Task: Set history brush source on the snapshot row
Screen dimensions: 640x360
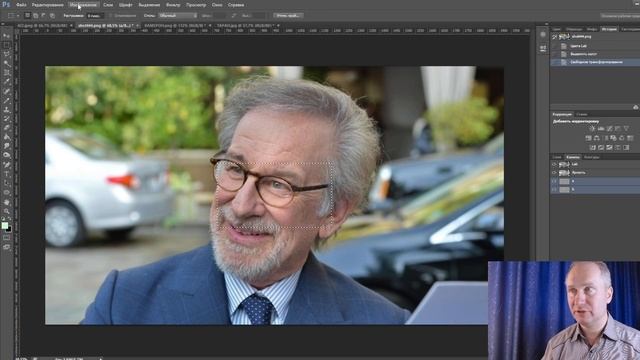Action: (x=554, y=37)
